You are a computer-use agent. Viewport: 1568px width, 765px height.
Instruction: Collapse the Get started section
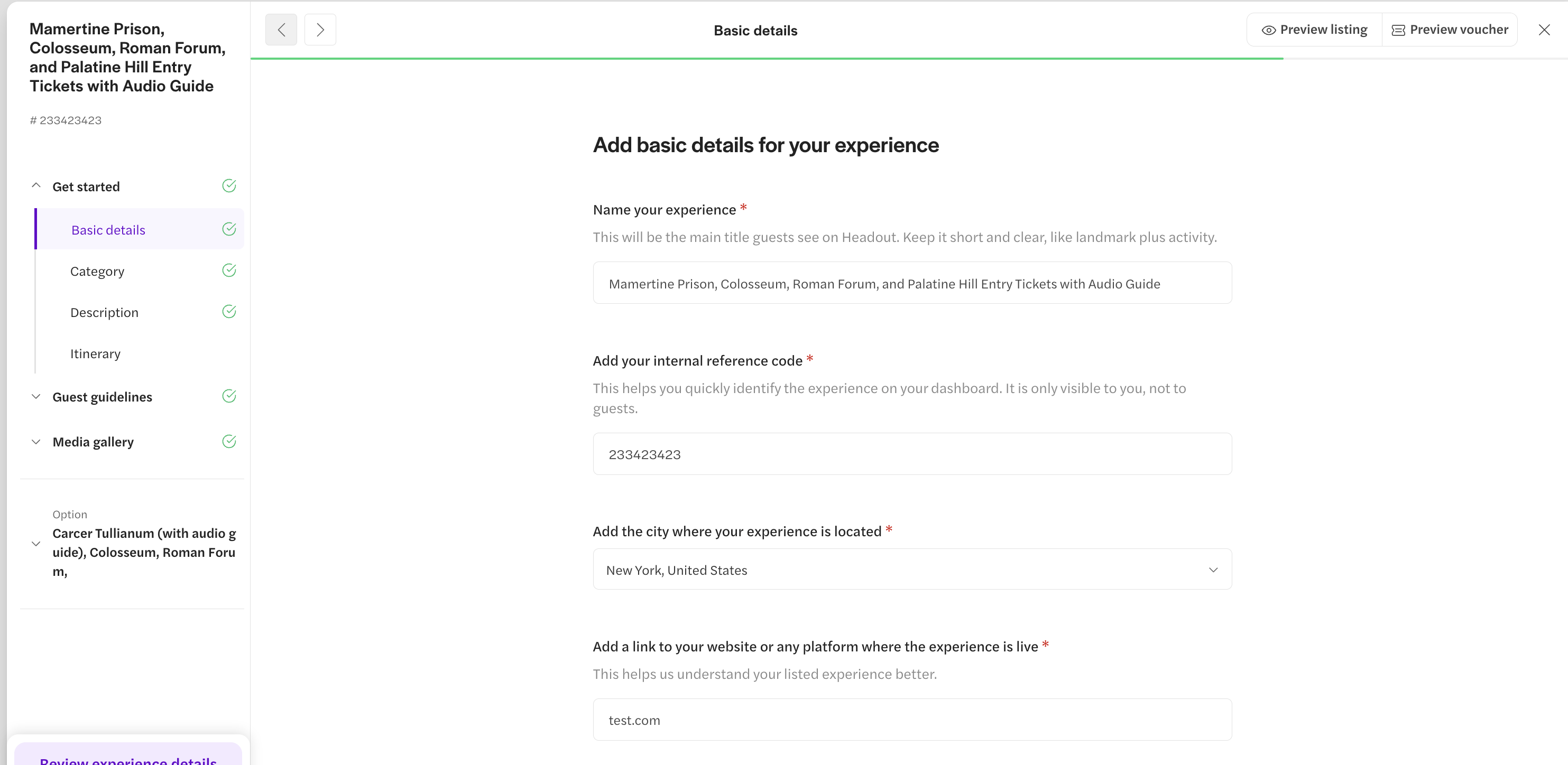[36, 186]
